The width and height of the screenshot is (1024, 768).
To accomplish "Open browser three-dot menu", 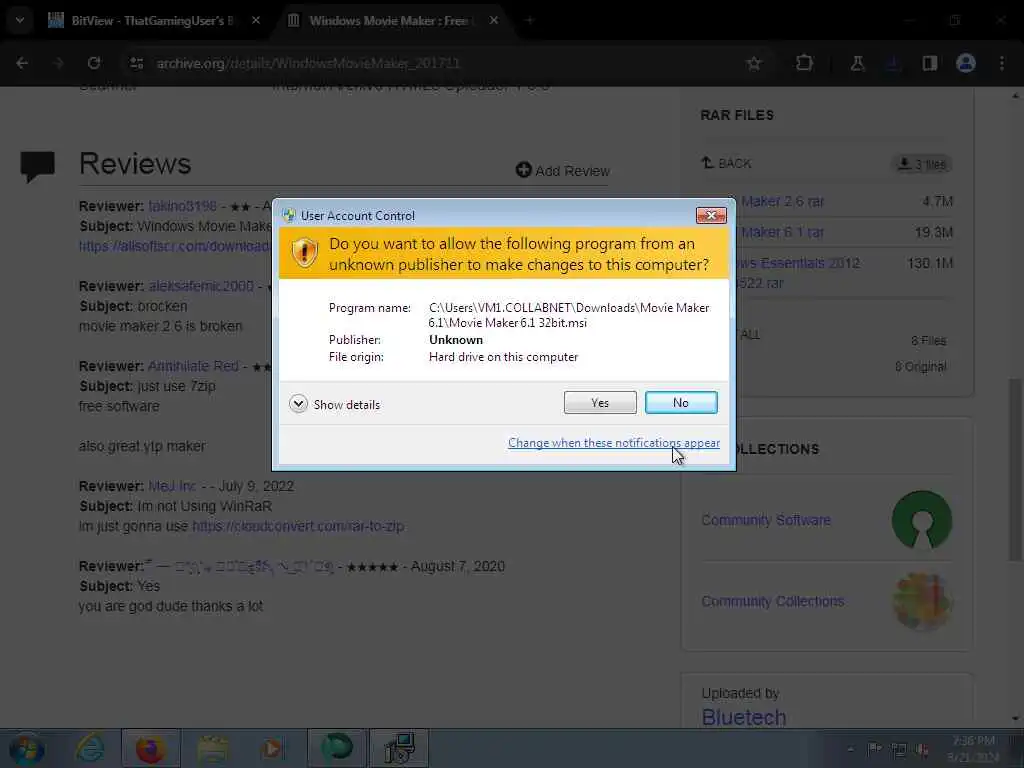I will (x=1002, y=63).
